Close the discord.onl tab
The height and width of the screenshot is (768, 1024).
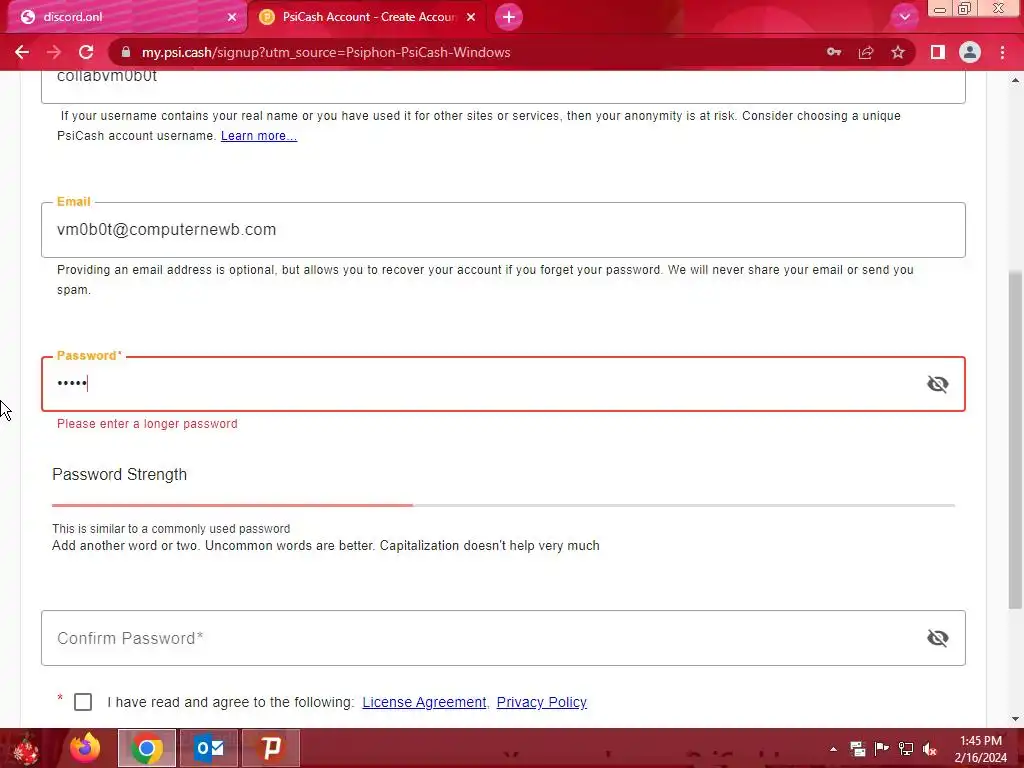click(232, 17)
